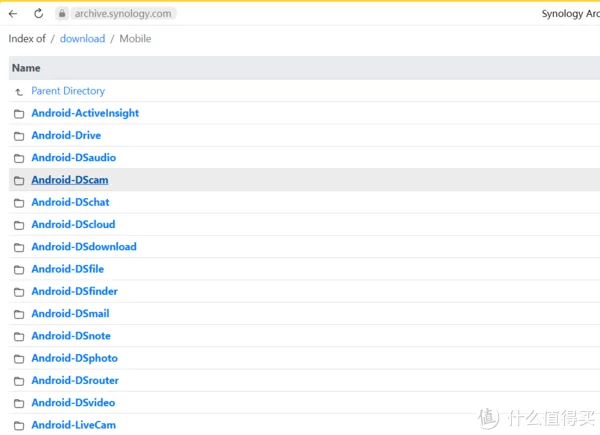Click the folder icon beside Android-Drive
Viewport: 600px width, 435px height.
(x=19, y=136)
